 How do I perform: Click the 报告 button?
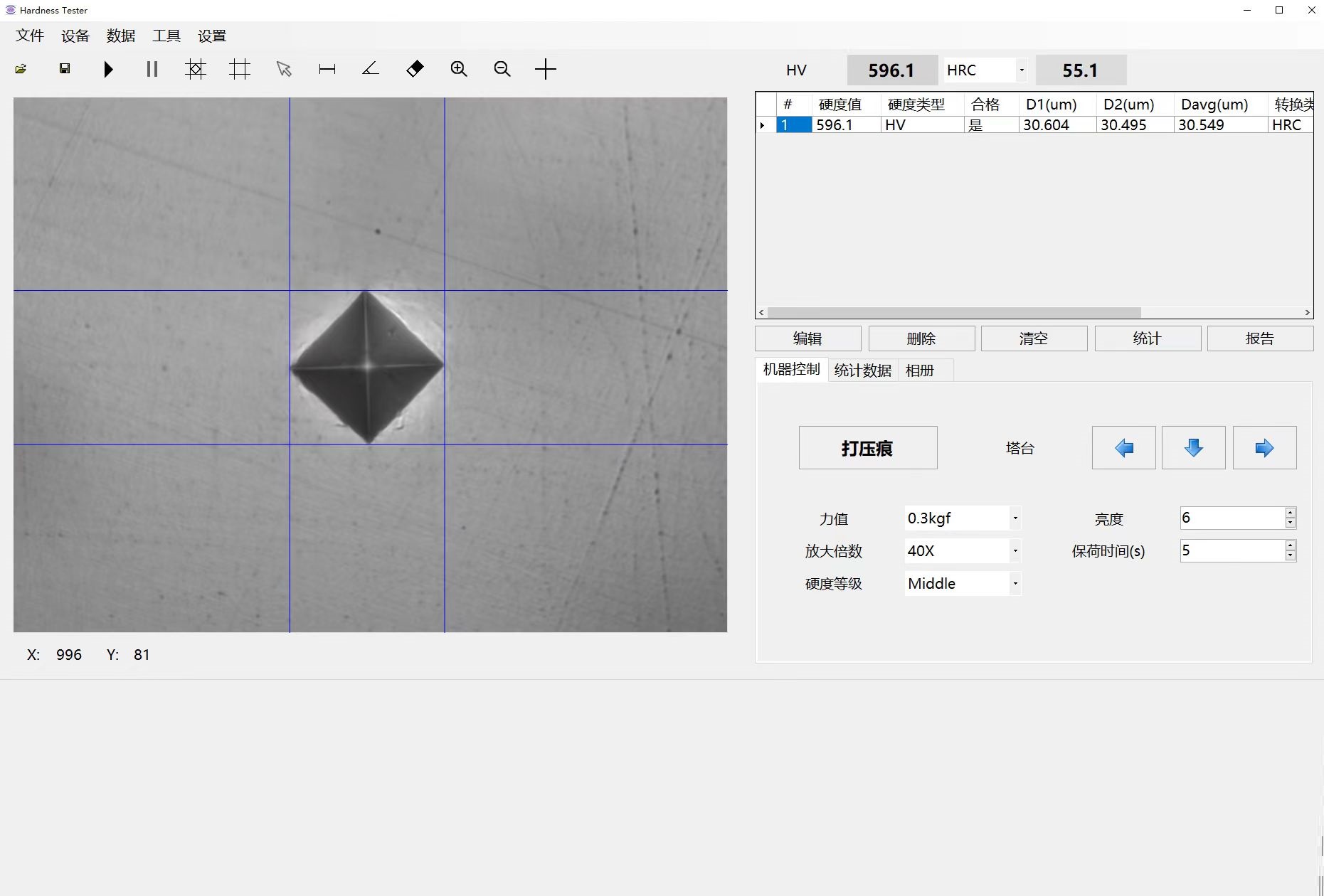pyautogui.click(x=1259, y=338)
